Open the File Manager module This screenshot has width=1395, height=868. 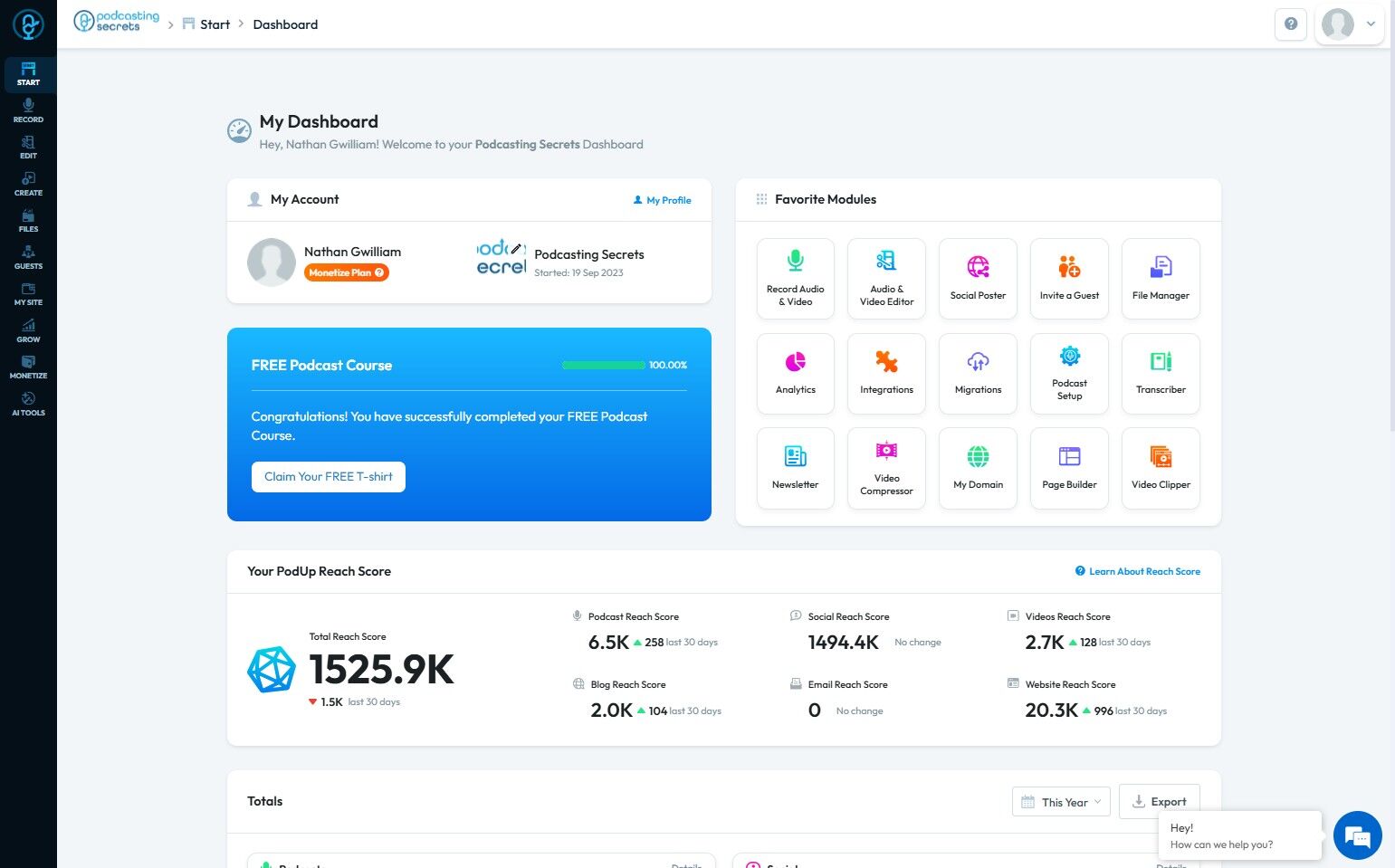point(1161,279)
